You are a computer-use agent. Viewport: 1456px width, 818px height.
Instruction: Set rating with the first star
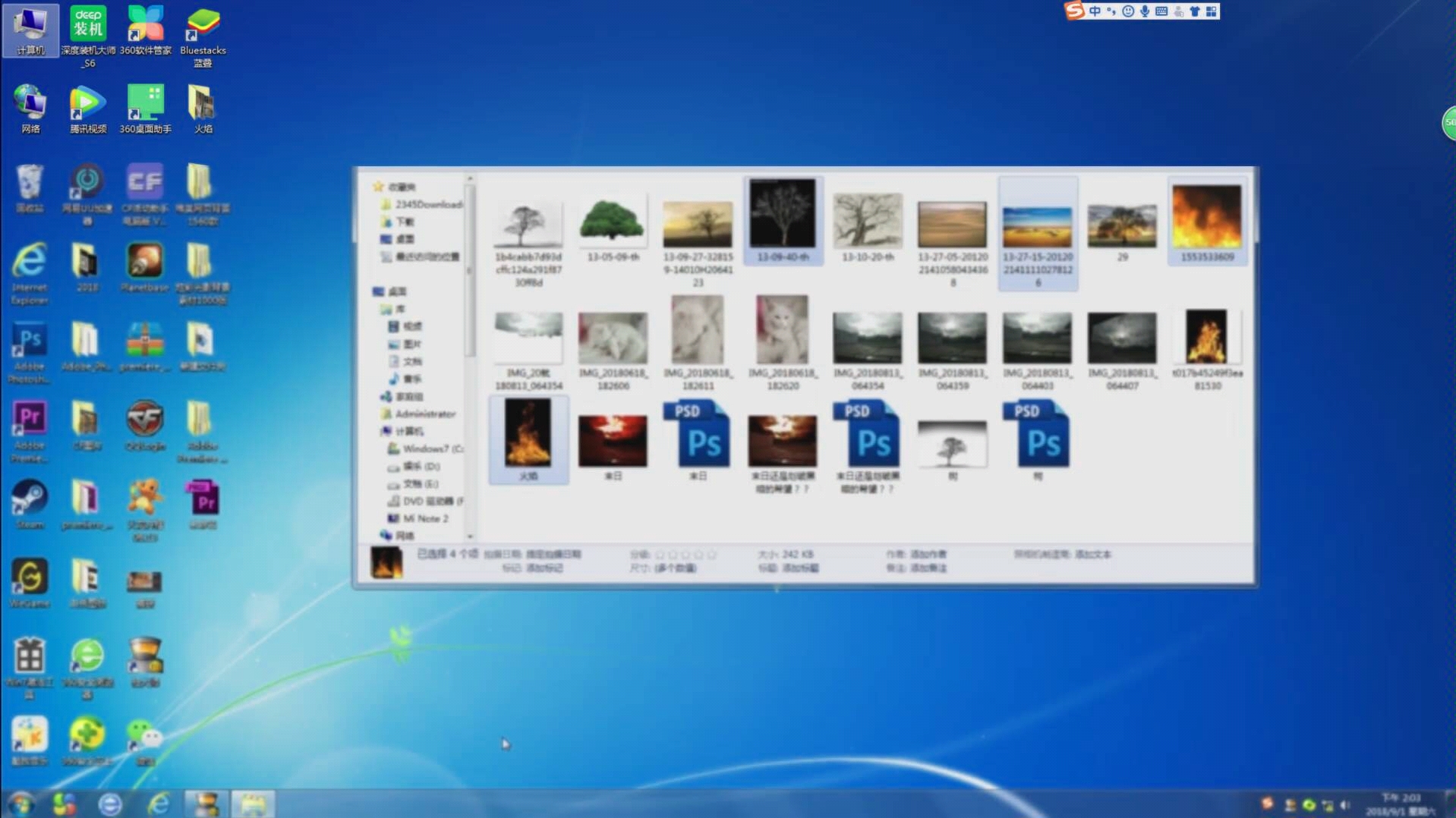[660, 555]
